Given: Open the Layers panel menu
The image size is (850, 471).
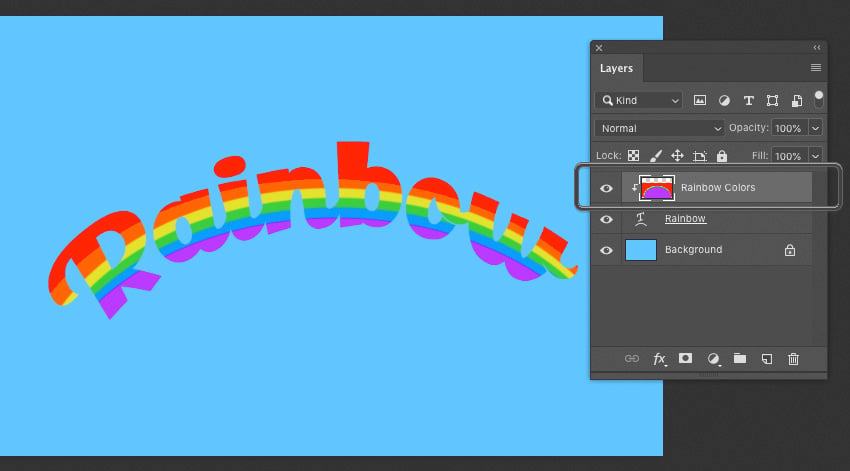Looking at the screenshot, I should [816, 68].
